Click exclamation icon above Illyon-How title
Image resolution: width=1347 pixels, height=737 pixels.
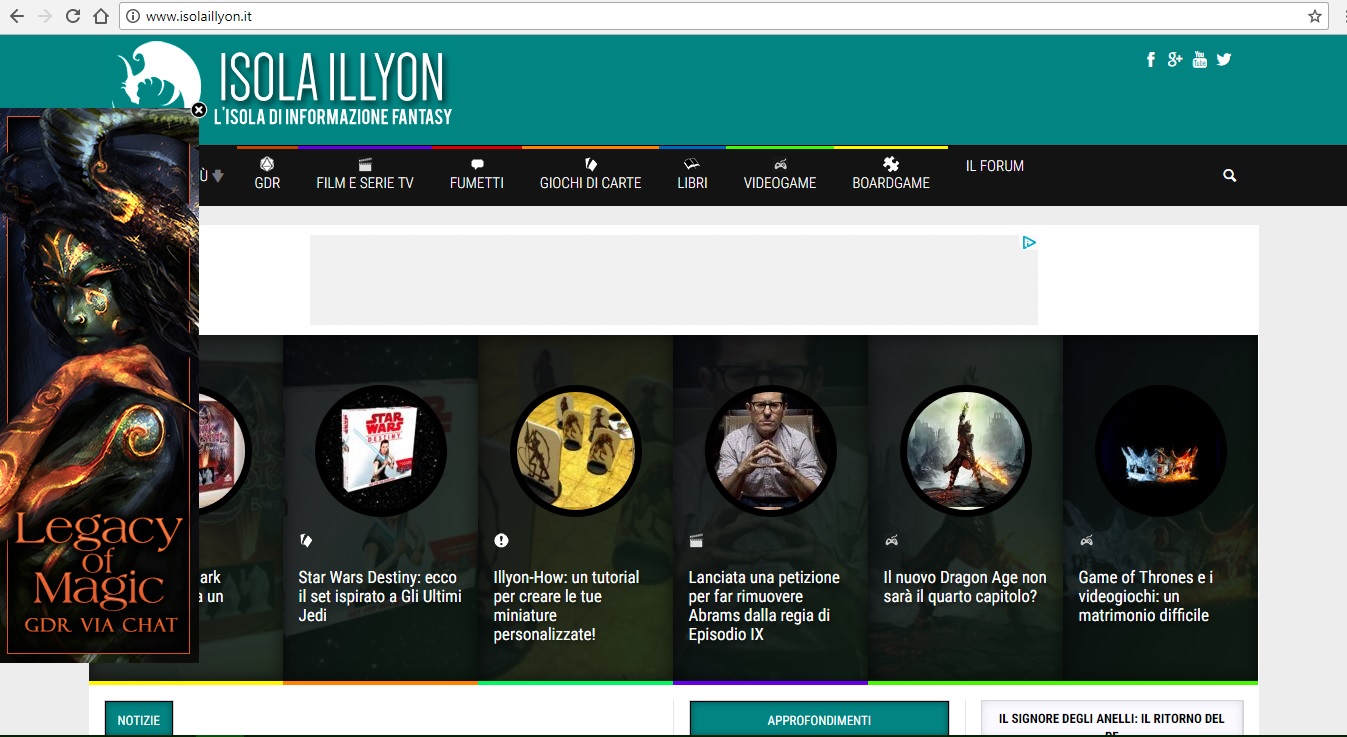click(501, 541)
